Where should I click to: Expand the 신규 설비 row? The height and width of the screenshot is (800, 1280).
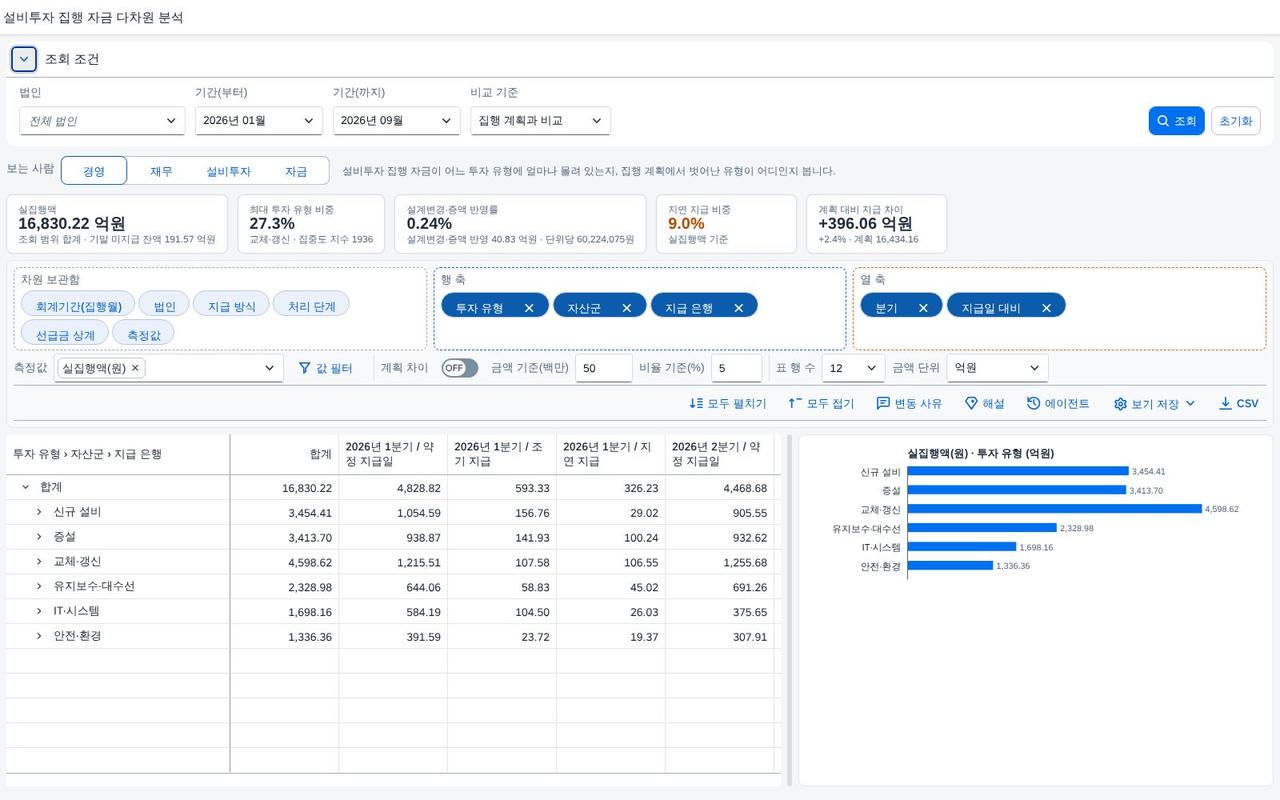pyautogui.click(x=39, y=512)
